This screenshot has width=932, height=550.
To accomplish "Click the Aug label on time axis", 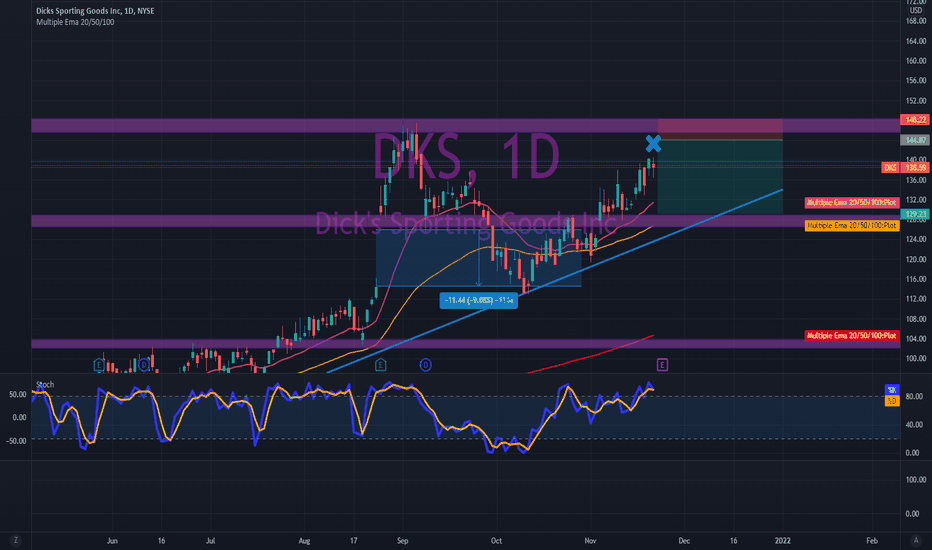I will pyautogui.click(x=304, y=540).
